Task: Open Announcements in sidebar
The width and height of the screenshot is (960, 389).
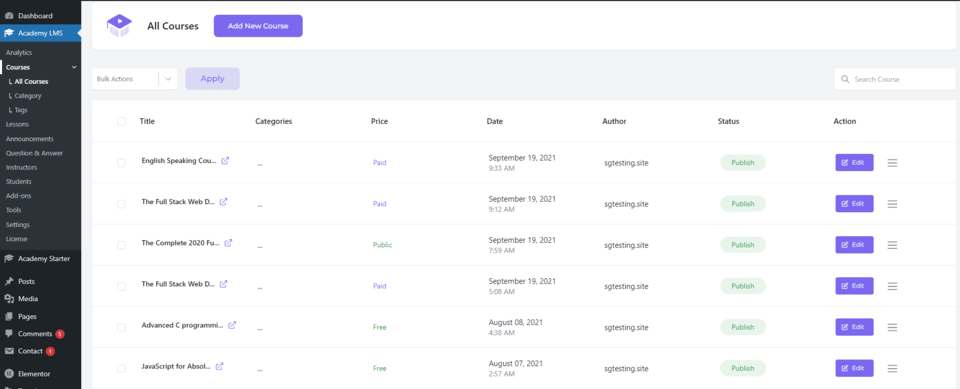Action: pyautogui.click(x=29, y=139)
